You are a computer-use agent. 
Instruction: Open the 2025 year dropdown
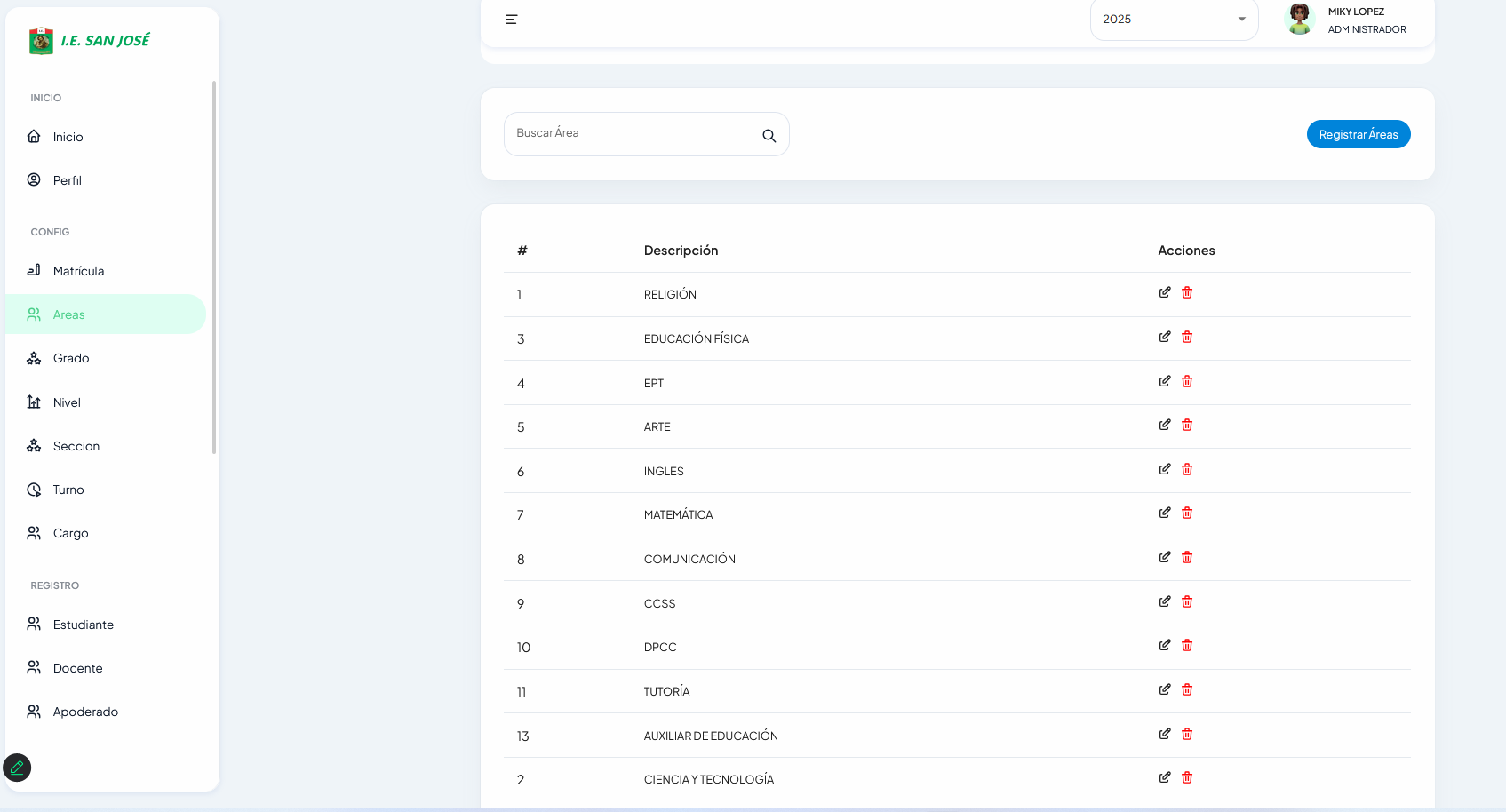point(1173,20)
